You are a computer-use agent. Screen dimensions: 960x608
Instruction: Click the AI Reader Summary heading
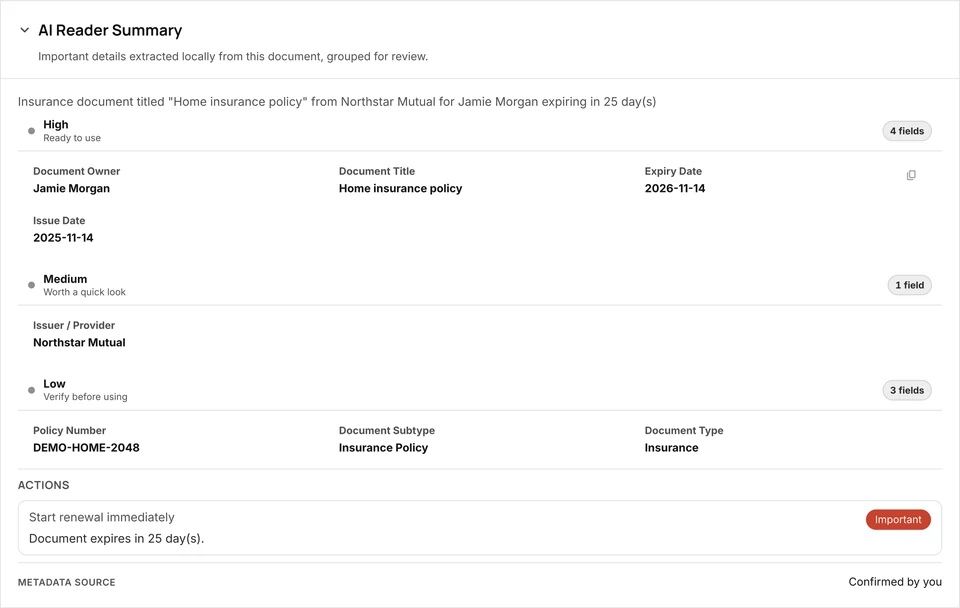110,30
